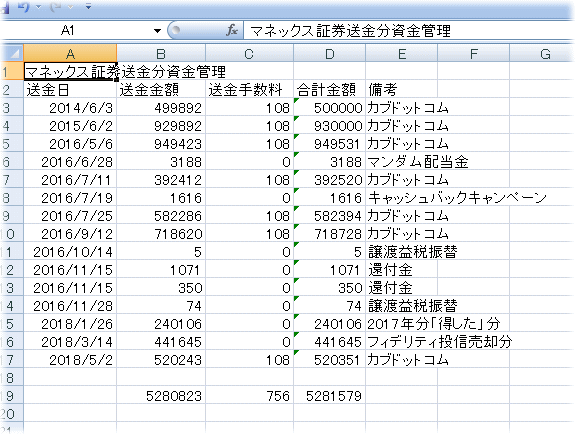Click the 送金手数料 header cell
575x434 pixels.
pos(249,90)
